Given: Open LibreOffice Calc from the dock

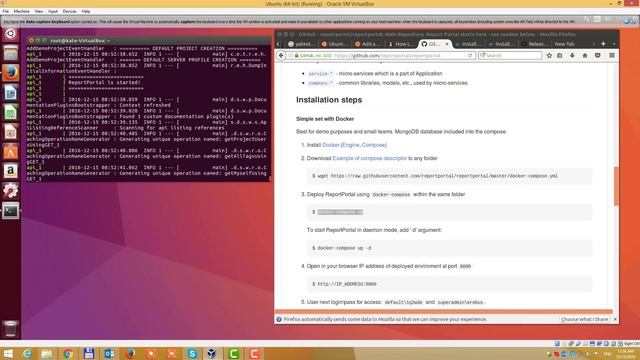Looking at the screenshot, I should click(x=10, y=112).
